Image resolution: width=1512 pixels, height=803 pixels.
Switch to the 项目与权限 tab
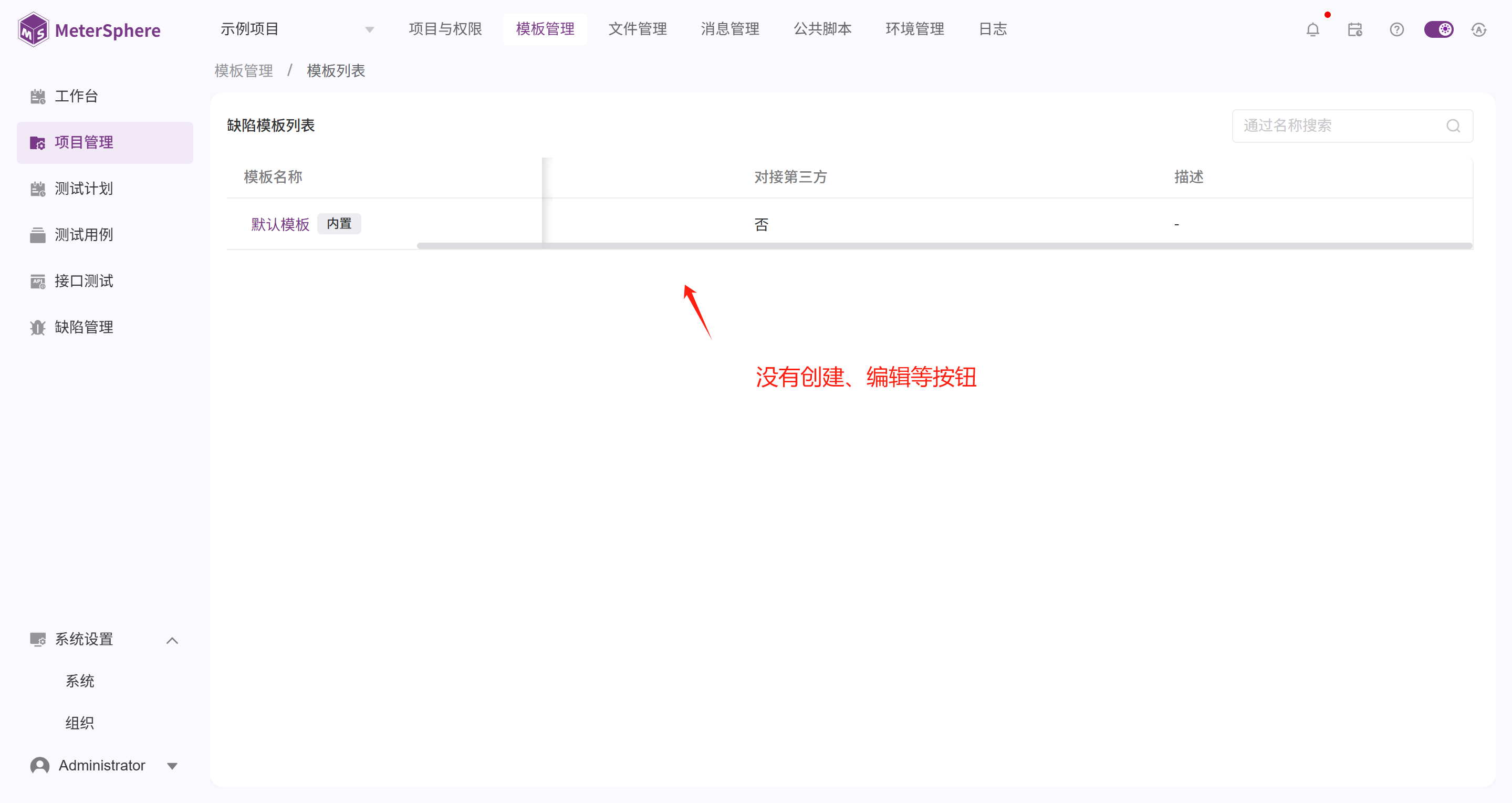tap(445, 29)
